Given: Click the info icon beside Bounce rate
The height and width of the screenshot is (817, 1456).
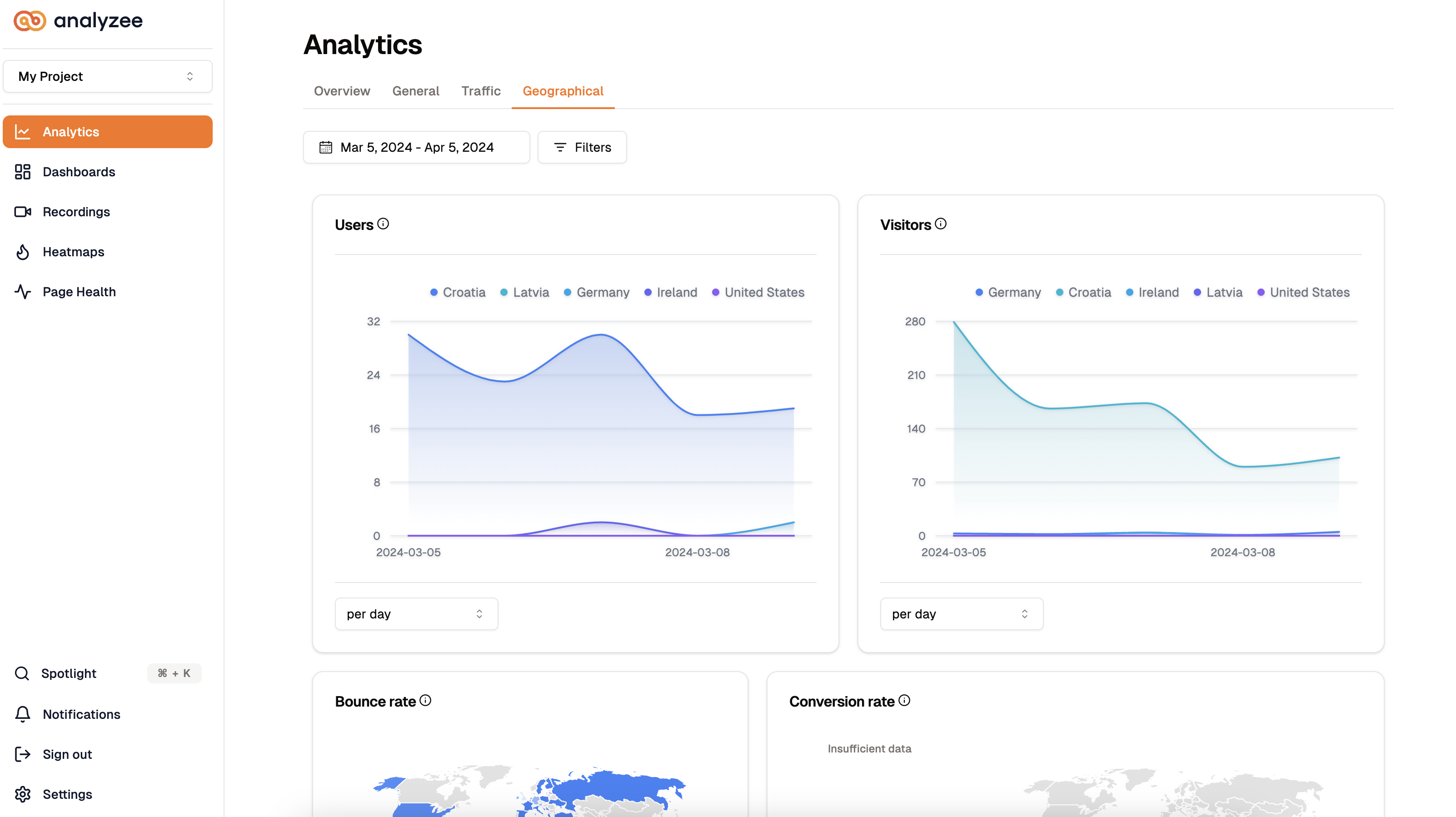Looking at the screenshot, I should coord(426,701).
